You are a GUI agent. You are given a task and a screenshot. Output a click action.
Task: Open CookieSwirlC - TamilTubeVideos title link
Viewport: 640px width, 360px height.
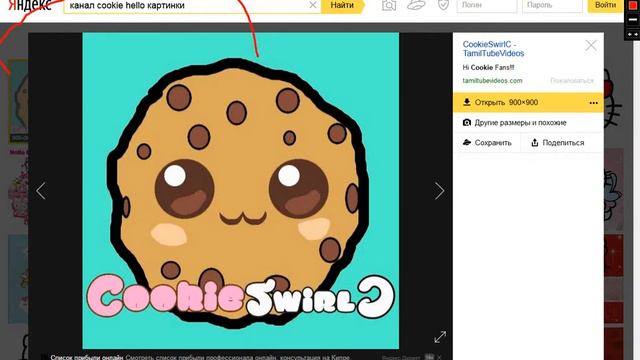493,49
